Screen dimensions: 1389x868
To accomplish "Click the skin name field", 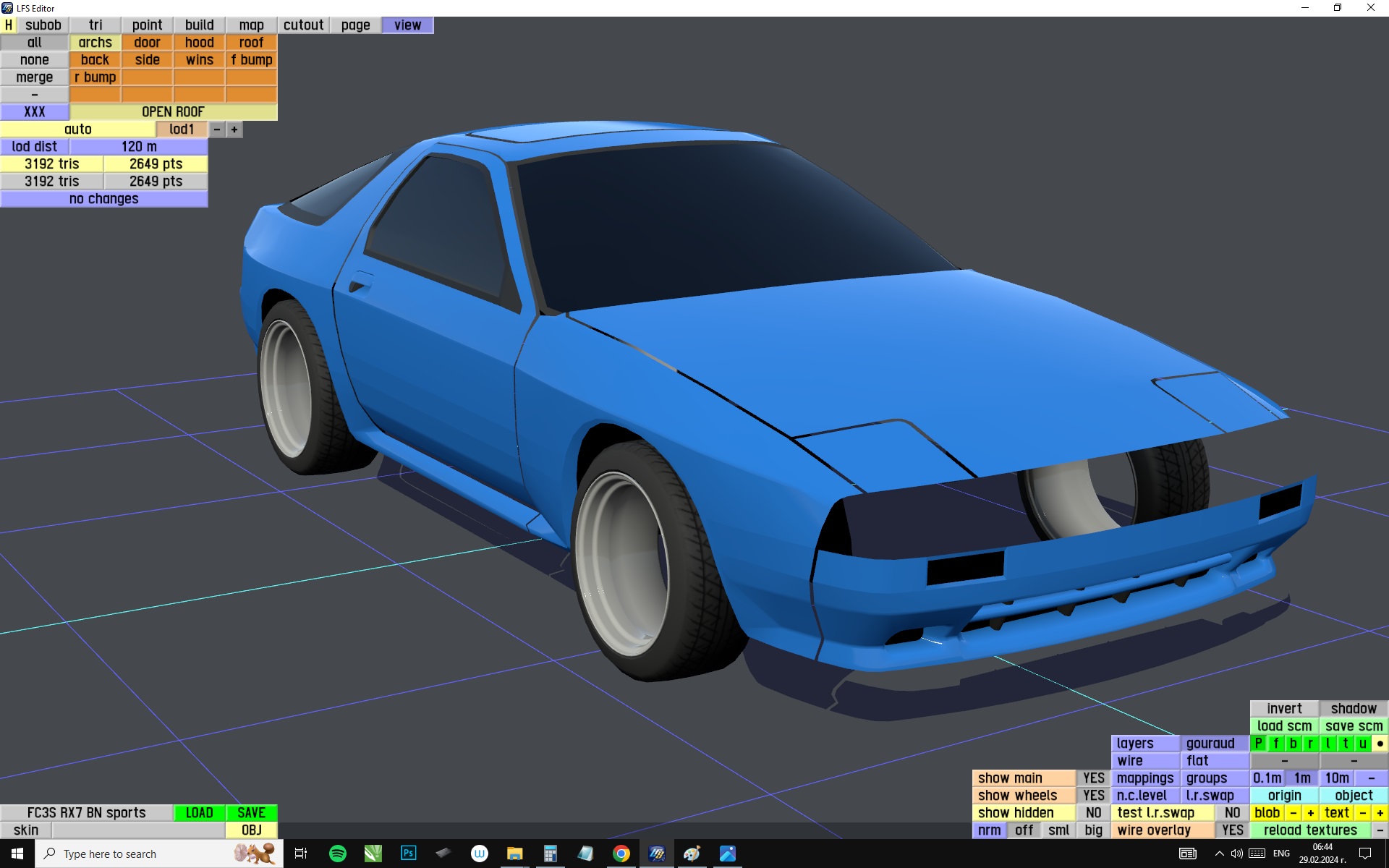I will pyautogui.click(x=137, y=830).
